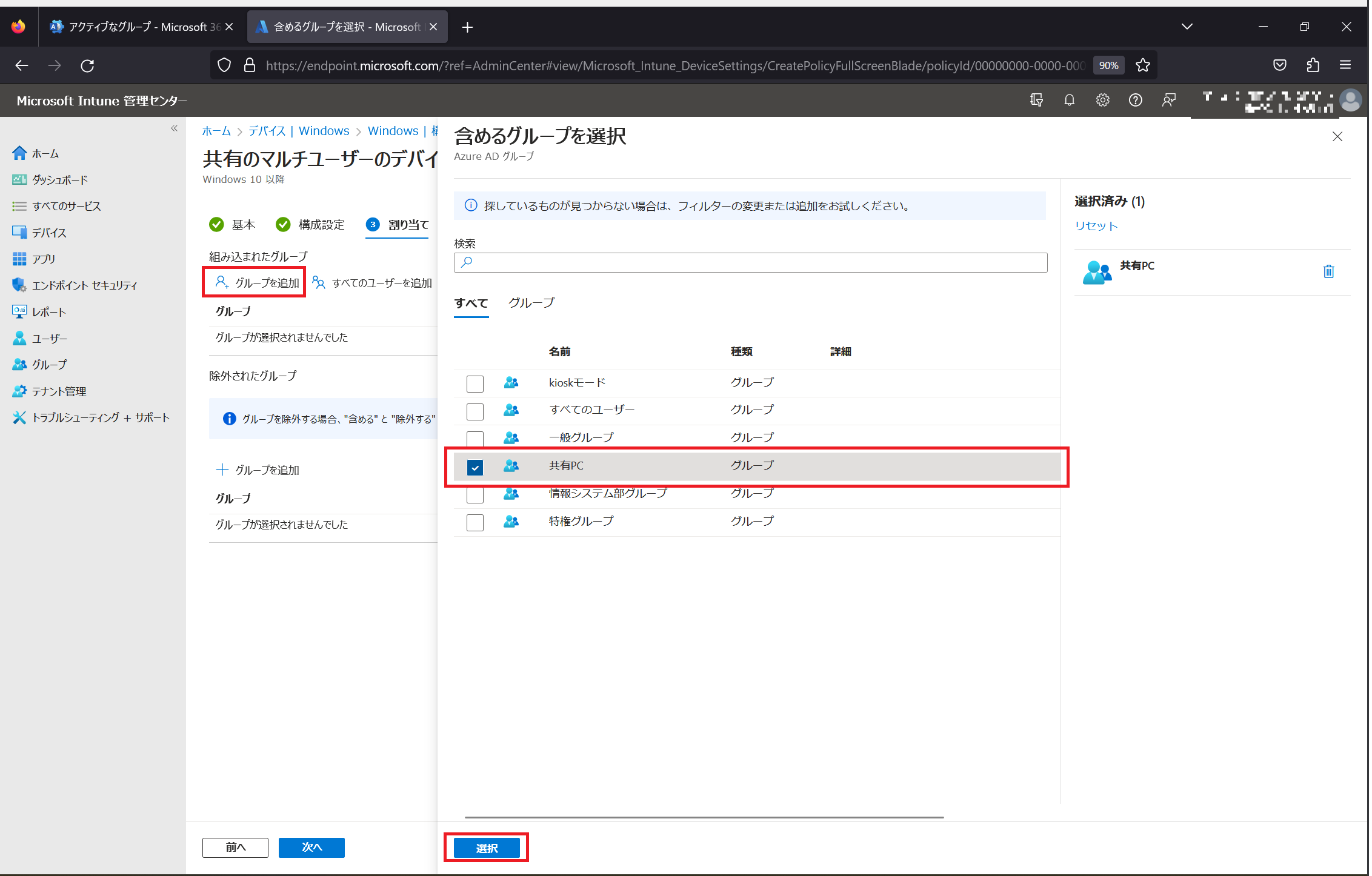This screenshot has width=1372, height=876.
Task: Open the Home item in sidebar
Action: pyautogui.click(x=36, y=154)
